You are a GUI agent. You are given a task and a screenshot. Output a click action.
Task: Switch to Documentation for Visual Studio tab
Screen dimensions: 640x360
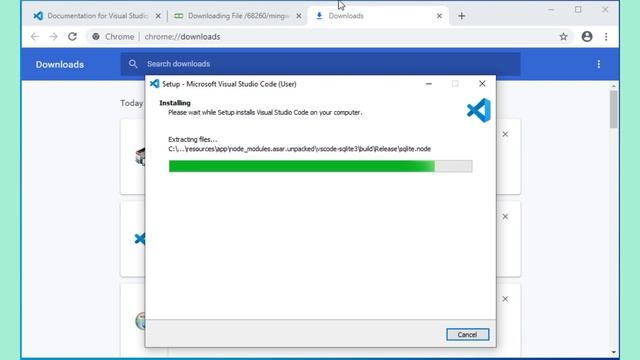pyautogui.click(x=97, y=16)
